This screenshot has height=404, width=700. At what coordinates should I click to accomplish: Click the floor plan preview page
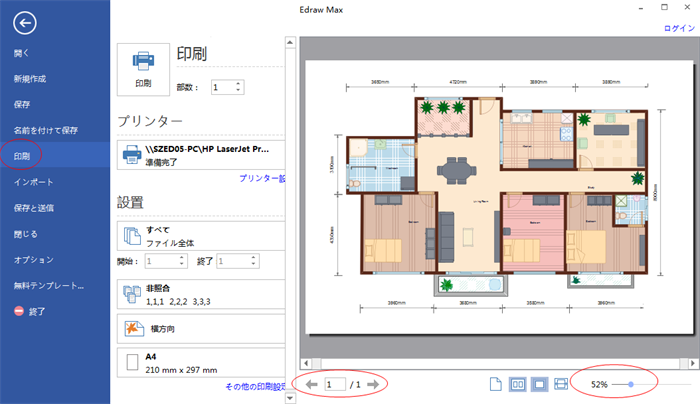(x=499, y=197)
